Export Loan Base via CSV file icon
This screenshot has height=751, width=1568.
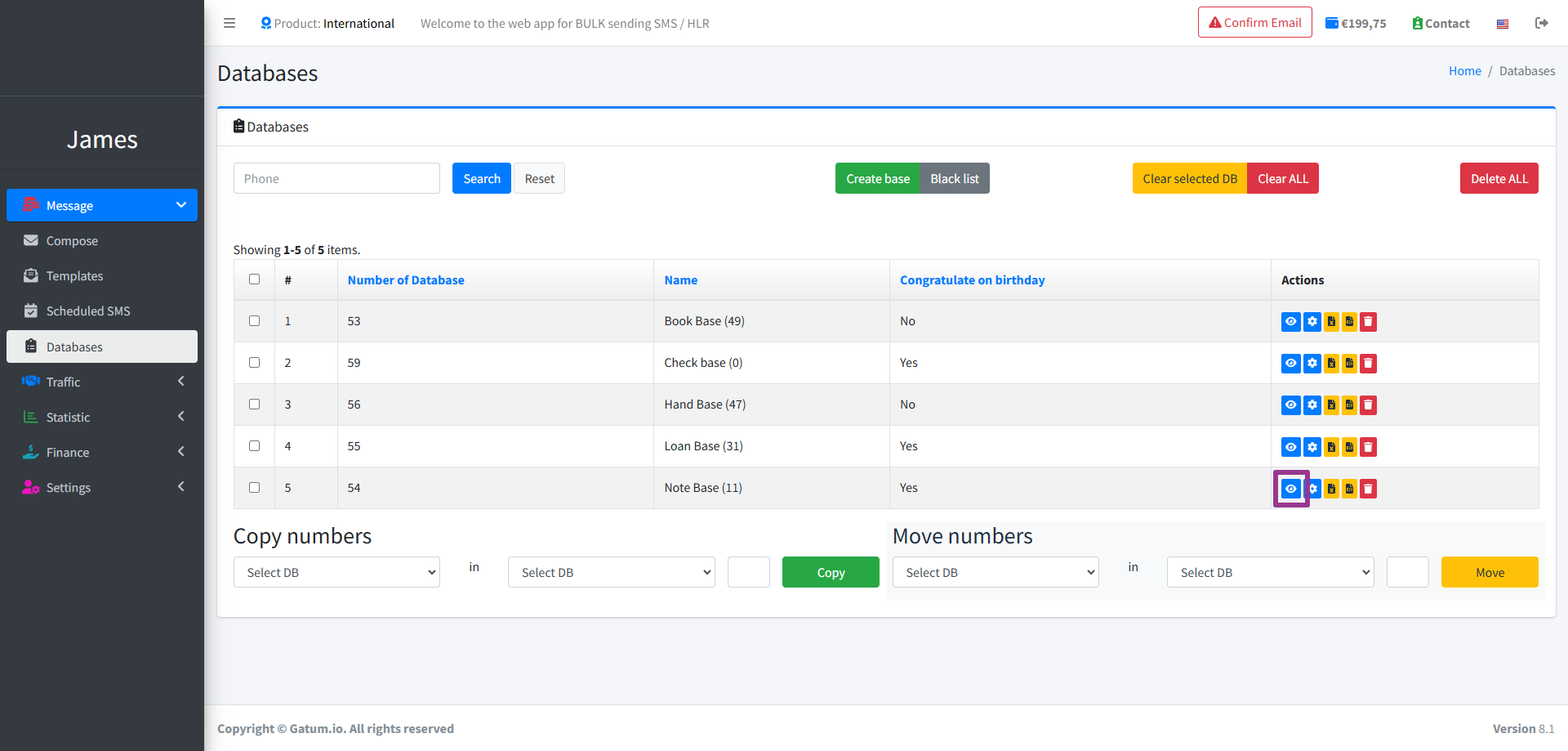coord(1349,447)
